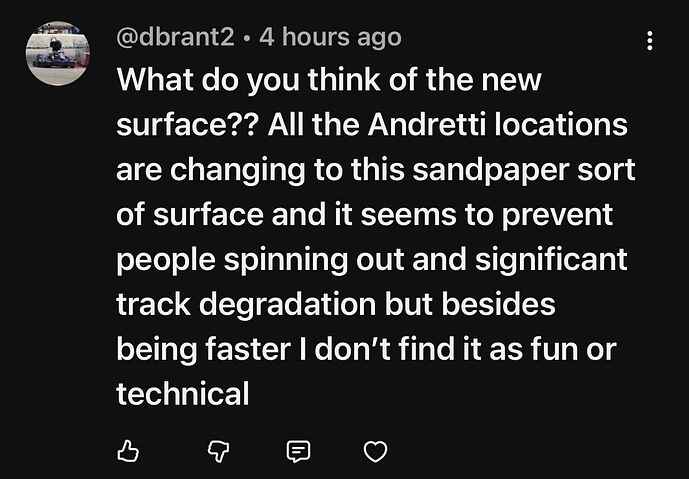Click the word 'significant' in the comment

tap(551, 259)
